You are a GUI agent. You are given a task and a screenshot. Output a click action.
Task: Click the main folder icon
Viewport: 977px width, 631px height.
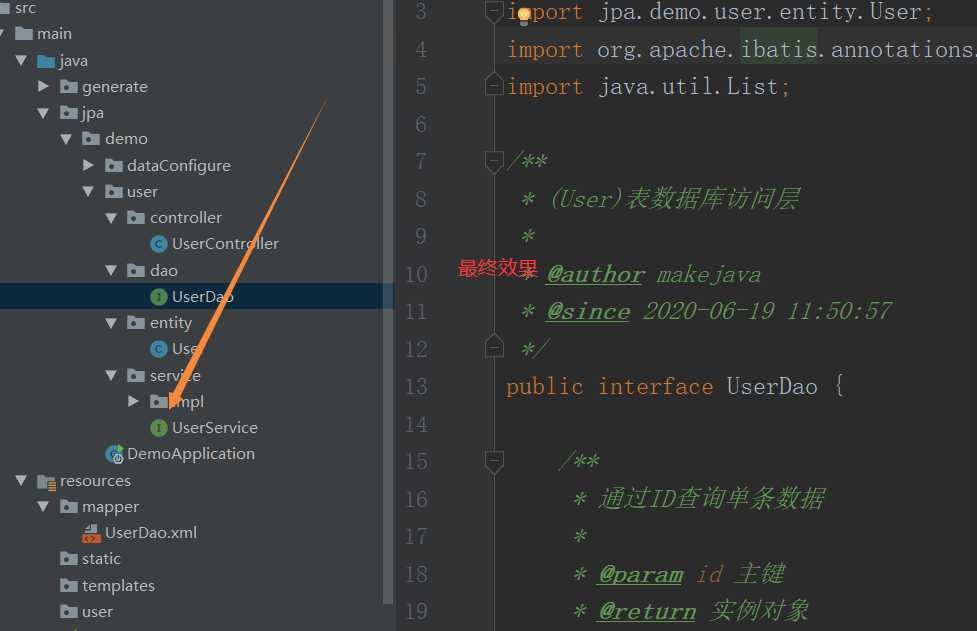(x=24, y=34)
